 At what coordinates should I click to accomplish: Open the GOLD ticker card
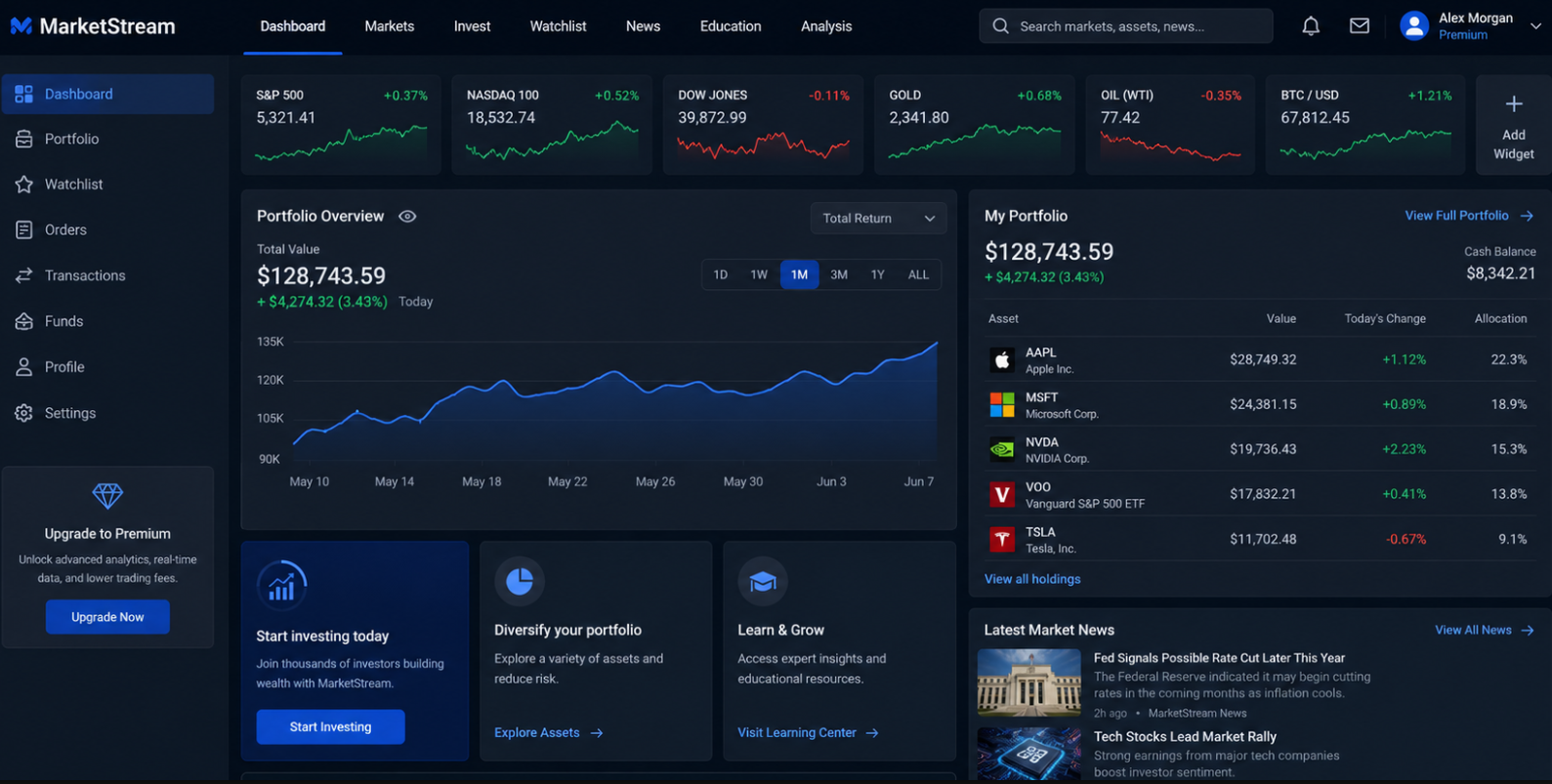(975, 125)
